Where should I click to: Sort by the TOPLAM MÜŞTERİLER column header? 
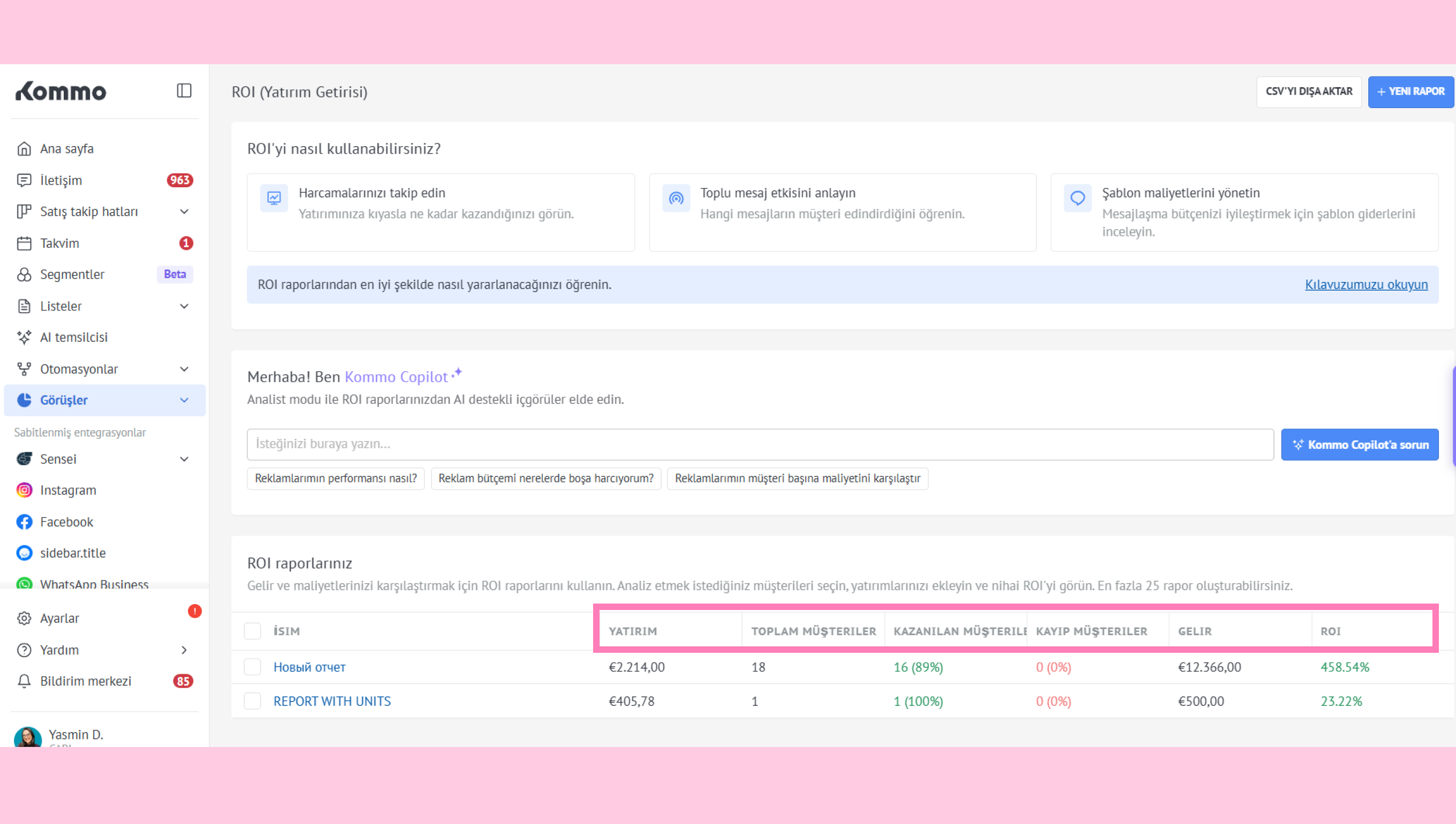pyautogui.click(x=814, y=631)
